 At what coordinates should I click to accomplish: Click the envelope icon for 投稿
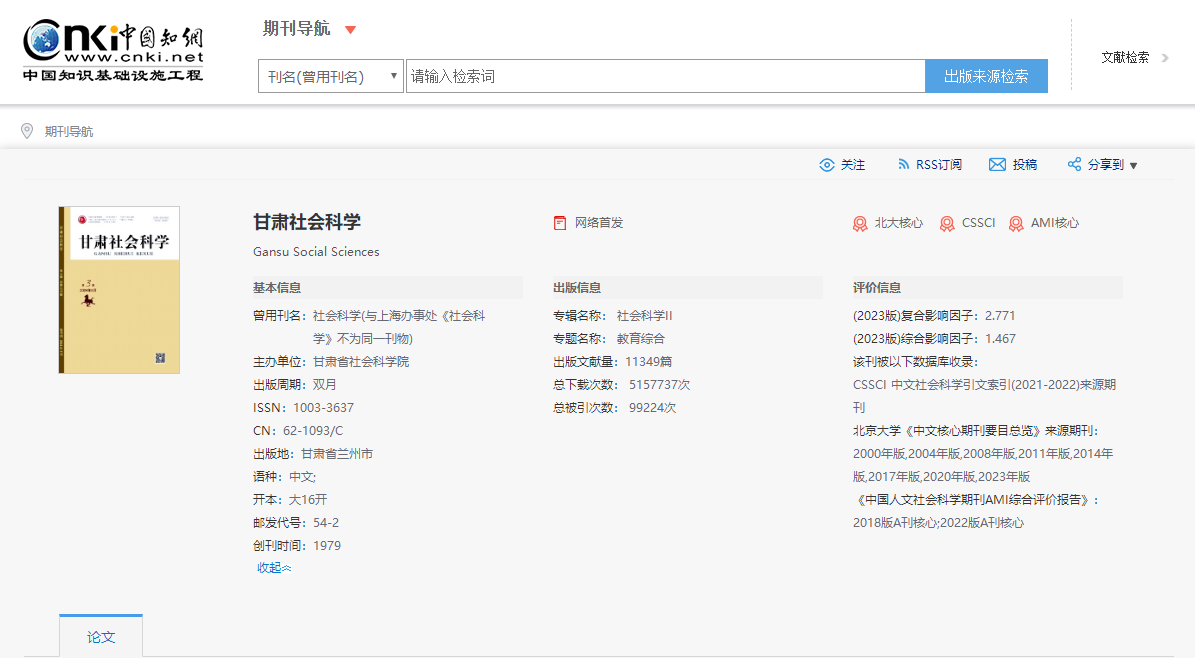click(997, 165)
